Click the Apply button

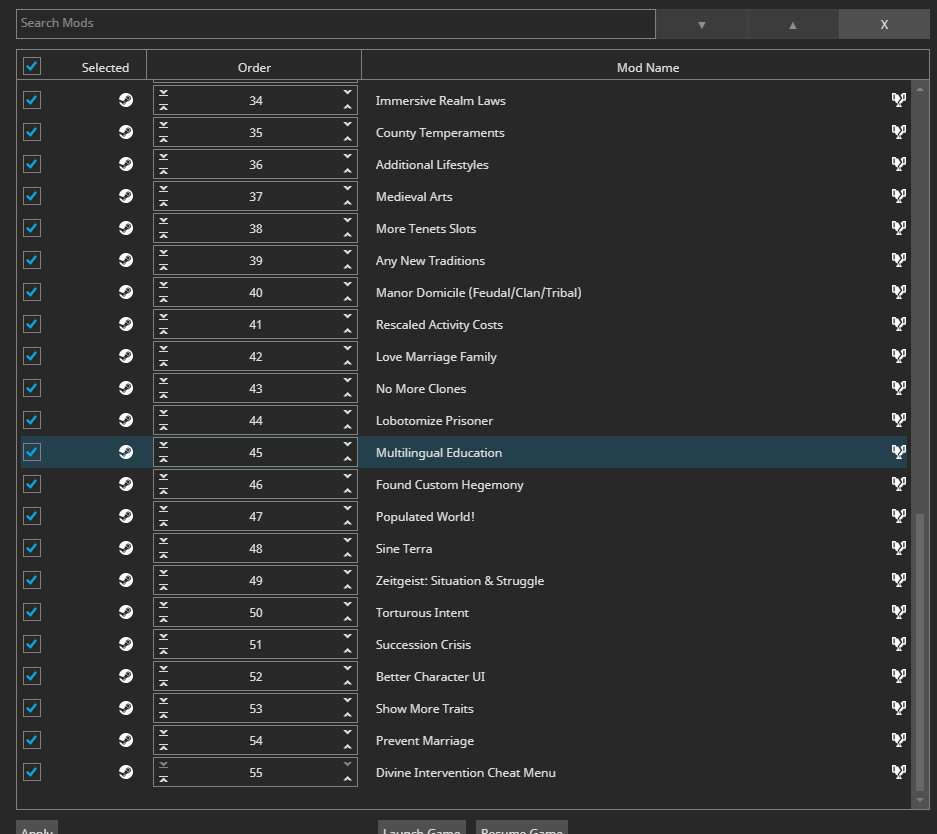(x=36, y=827)
